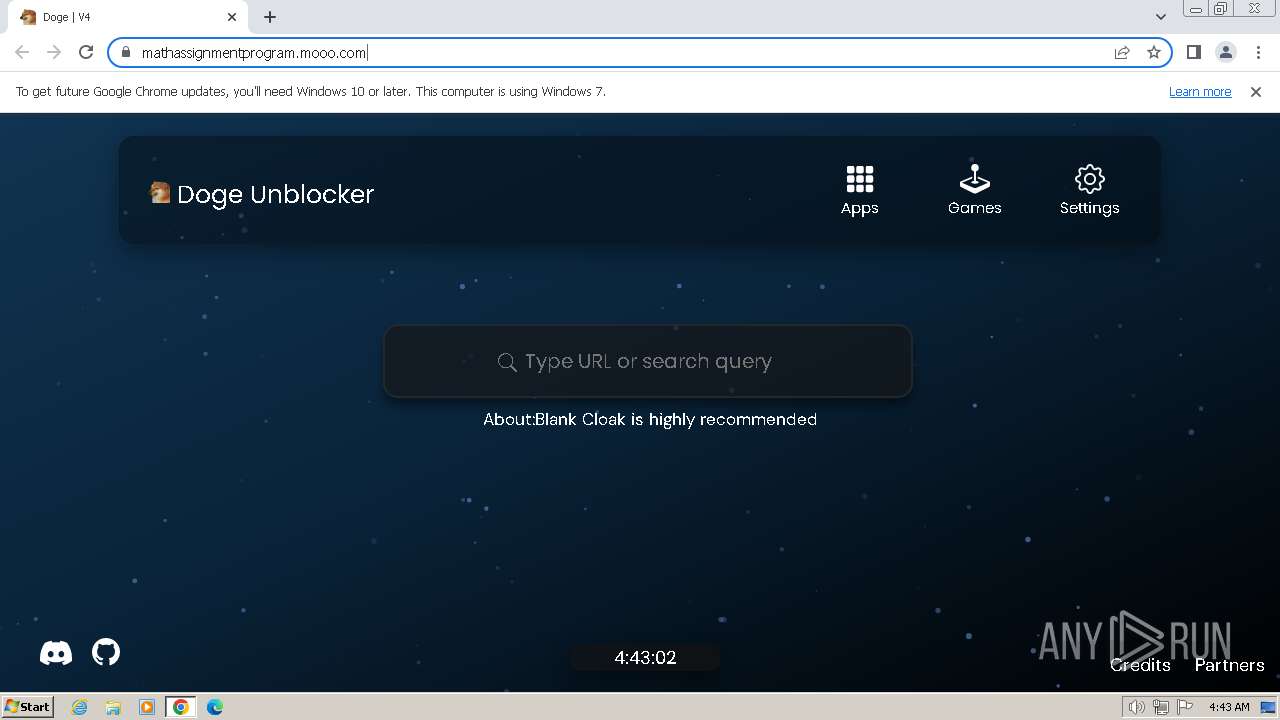The image size is (1280, 720).
Task: Open the Settings gear page
Action: click(1089, 191)
